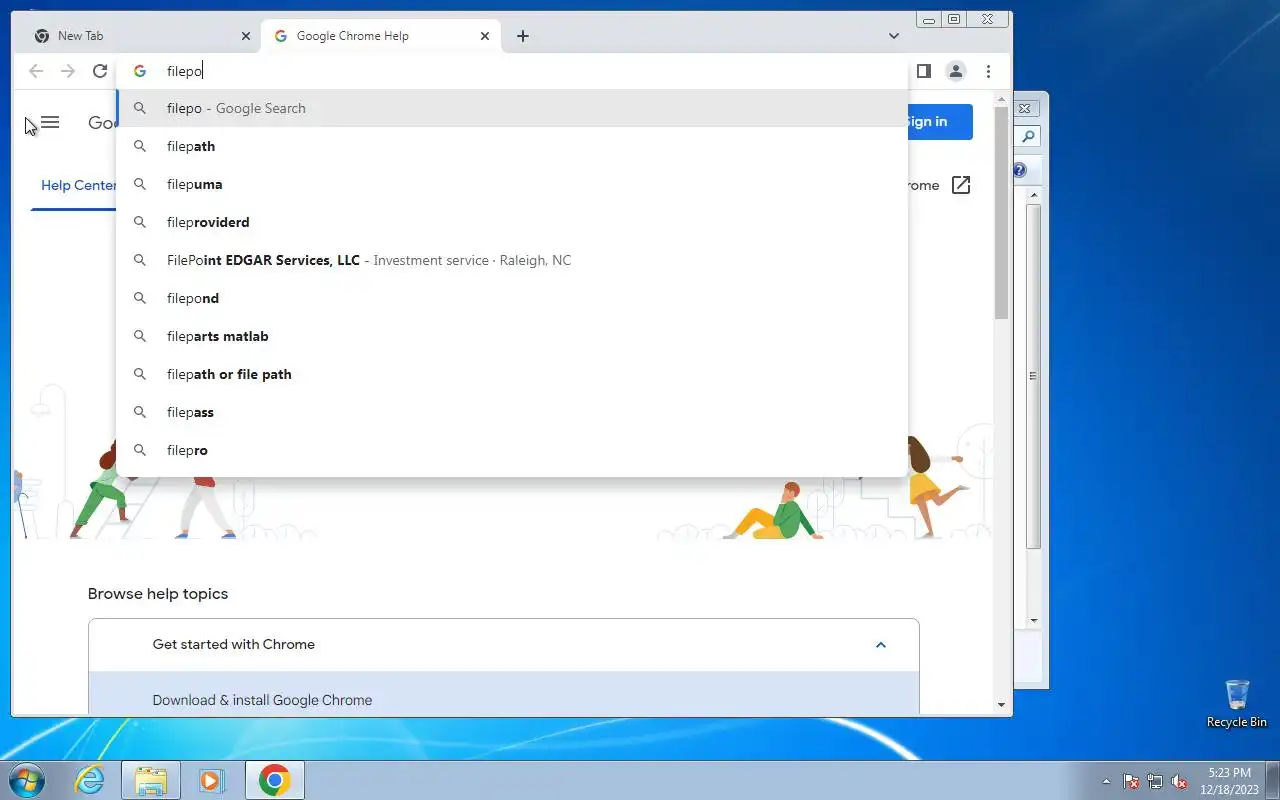
Task: Show hidden system tray icons
Action: [1106, 781]
